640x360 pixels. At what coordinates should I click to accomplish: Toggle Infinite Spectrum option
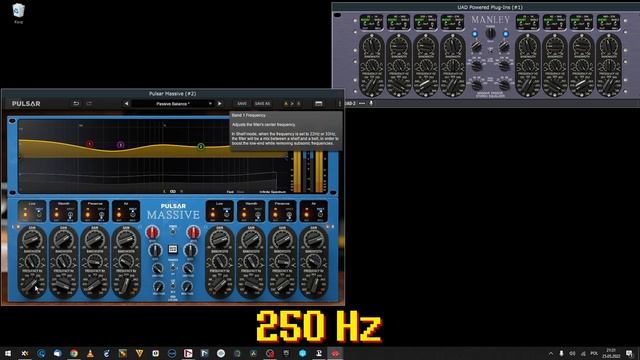[x=272, y=191]
